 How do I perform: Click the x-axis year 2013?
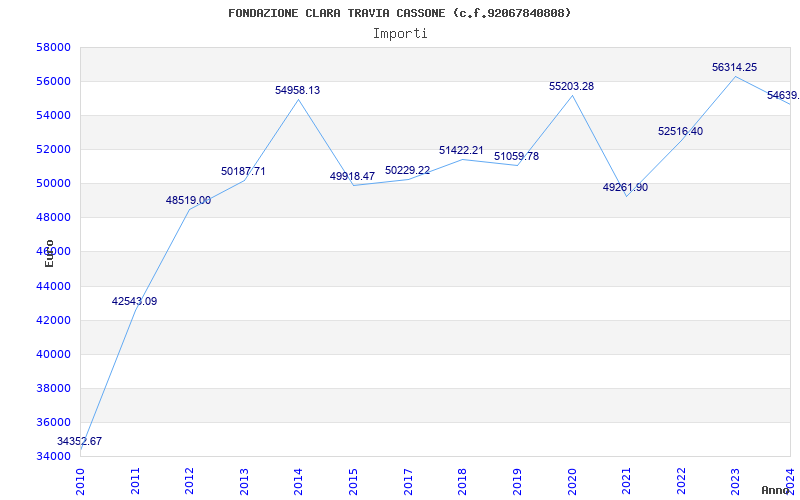tap(244, 482)
